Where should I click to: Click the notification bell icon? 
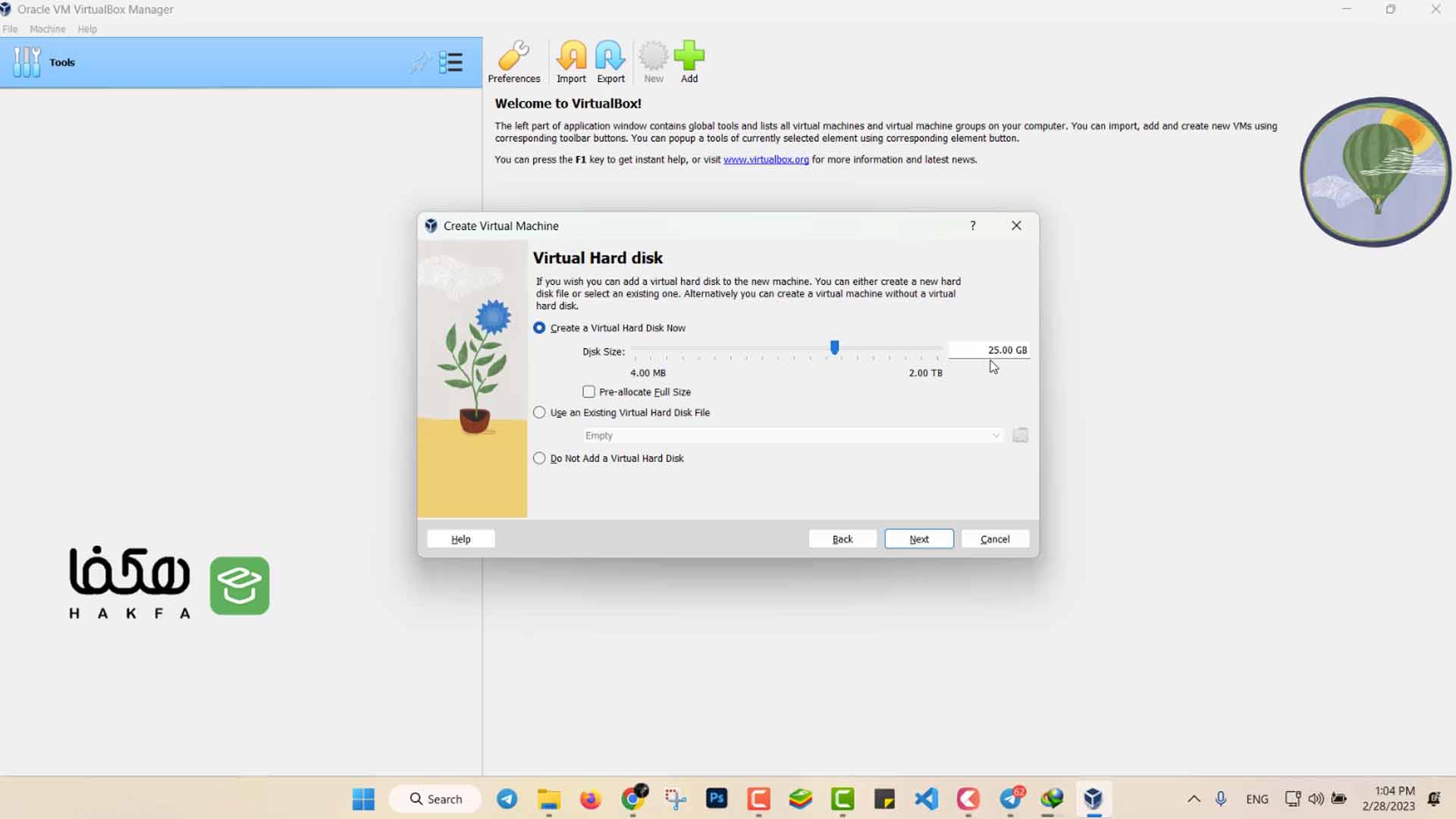[x=1434, y=799]
